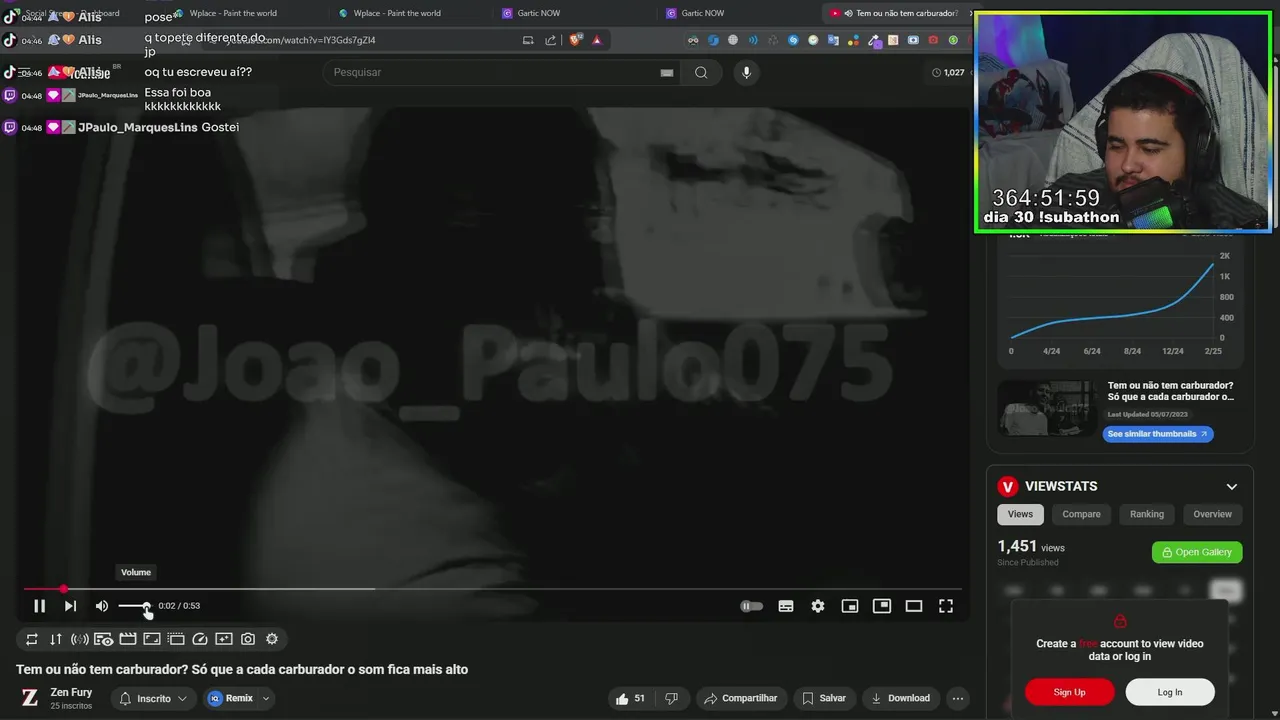Image resolution: width=1280 pixels, height=720 pixels.
Task: Toggle theater mode
Action: tap(914, 606)
